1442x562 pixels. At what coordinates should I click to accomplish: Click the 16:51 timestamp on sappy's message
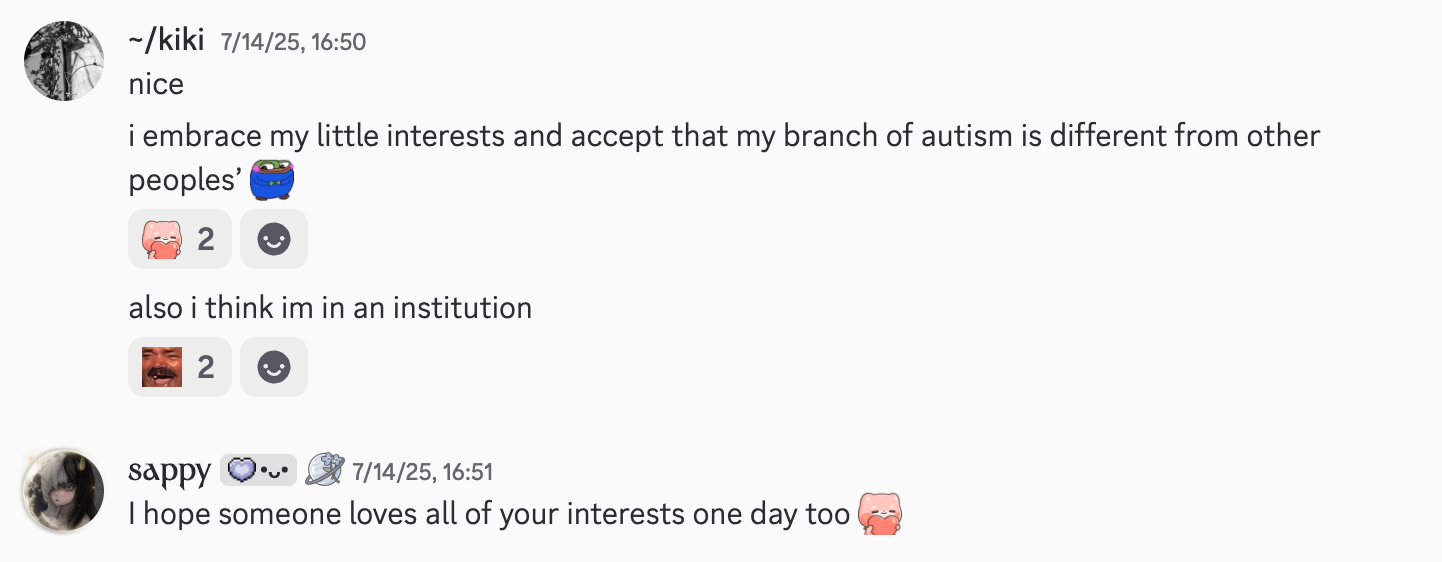pyautogui.click(x=422, y=471)
